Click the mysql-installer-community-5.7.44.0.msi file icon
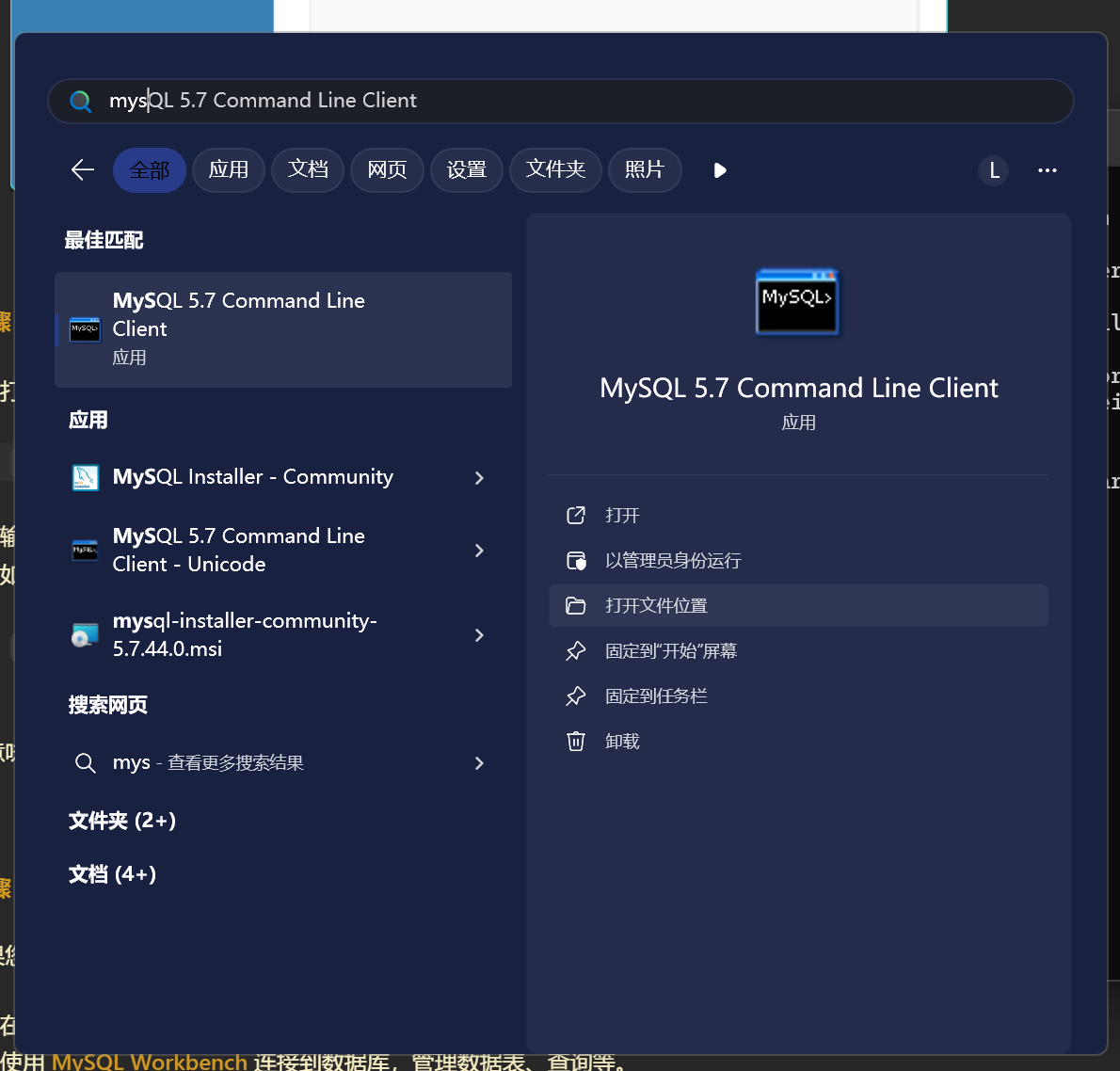The width and height of the screenshot is (1120, 1071). click(85, 635)
